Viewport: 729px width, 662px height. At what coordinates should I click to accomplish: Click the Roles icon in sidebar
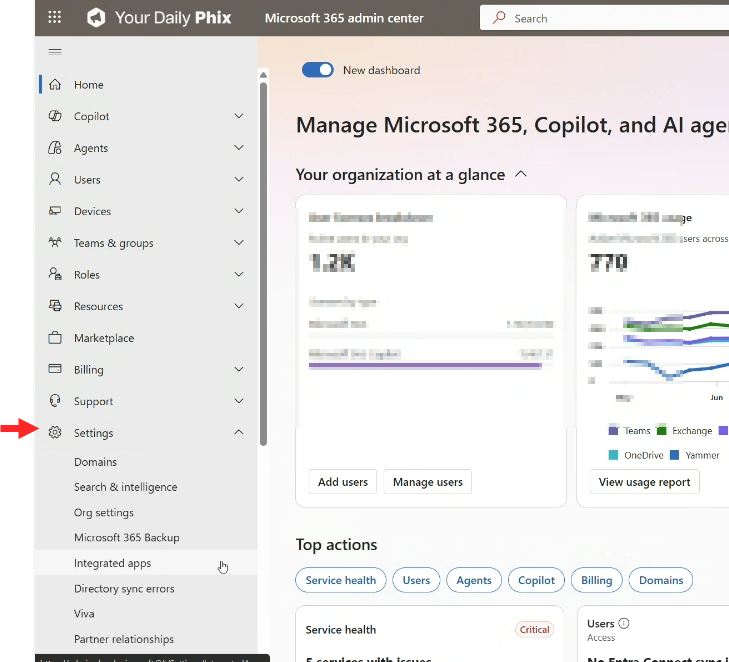pos(55,274)
